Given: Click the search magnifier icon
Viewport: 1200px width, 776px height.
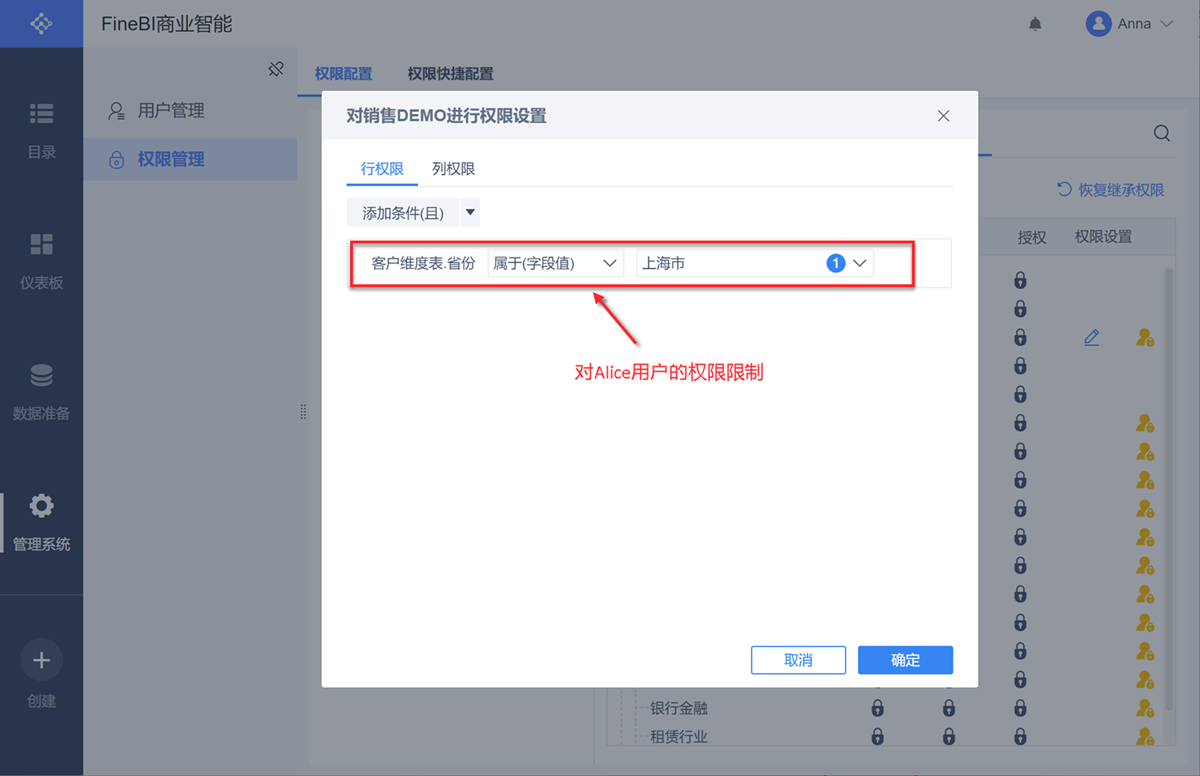Looking at the screenshot, I should click(x=1161, y=134).
